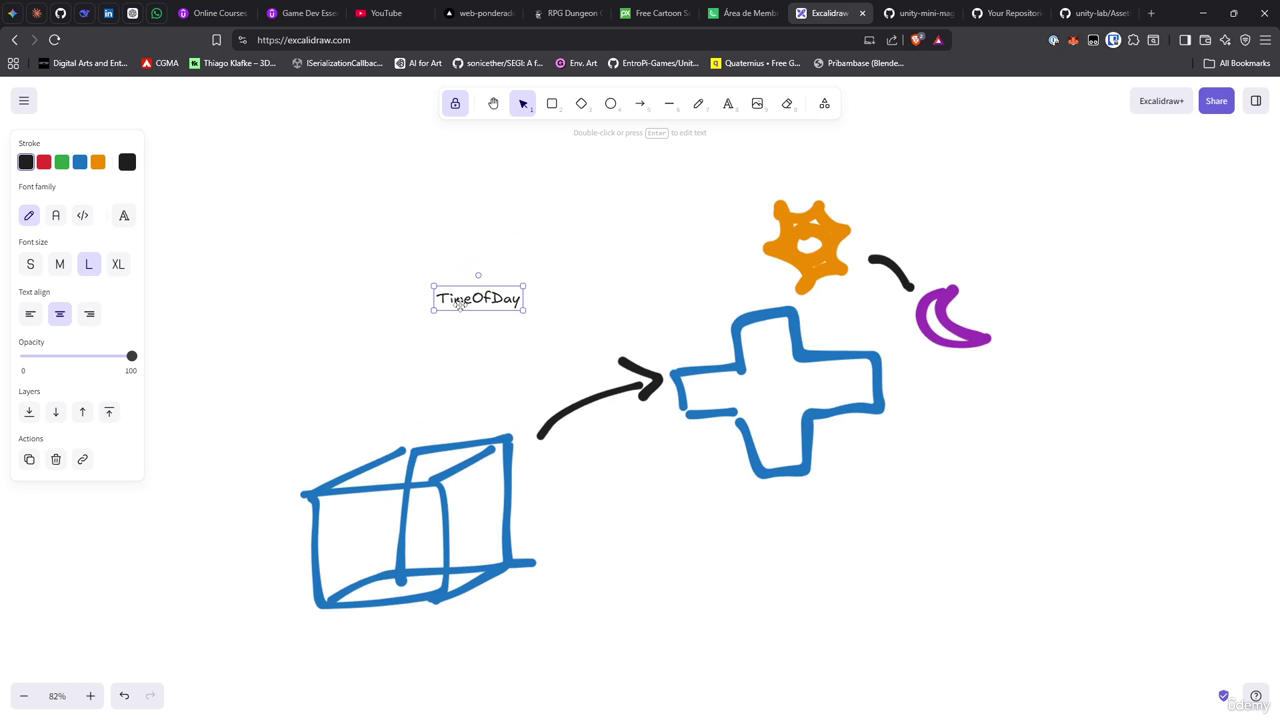The height and width of the screenshot is (720, 1280).
Task: Select the Hand panning tool
Action: pyautogui.click(x=493, y=103)
